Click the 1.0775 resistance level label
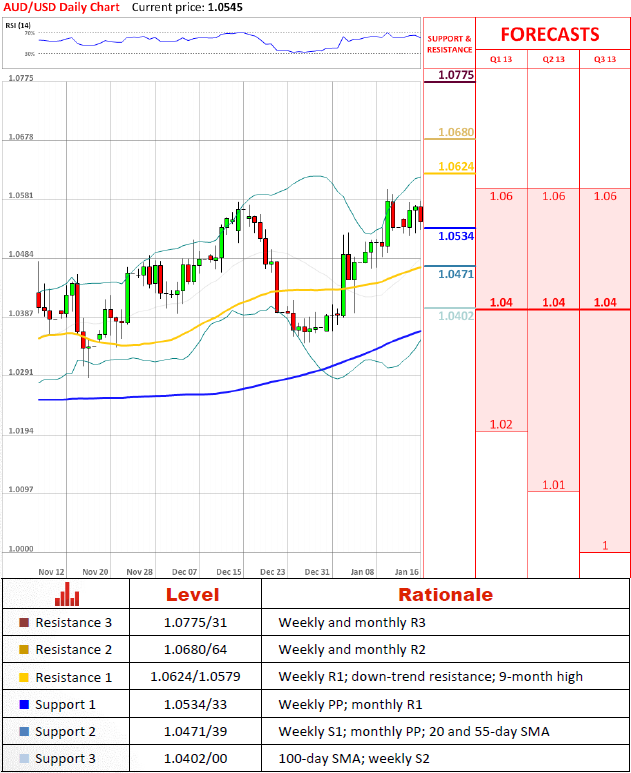631x773 pixels. click(x=456, y=75)
